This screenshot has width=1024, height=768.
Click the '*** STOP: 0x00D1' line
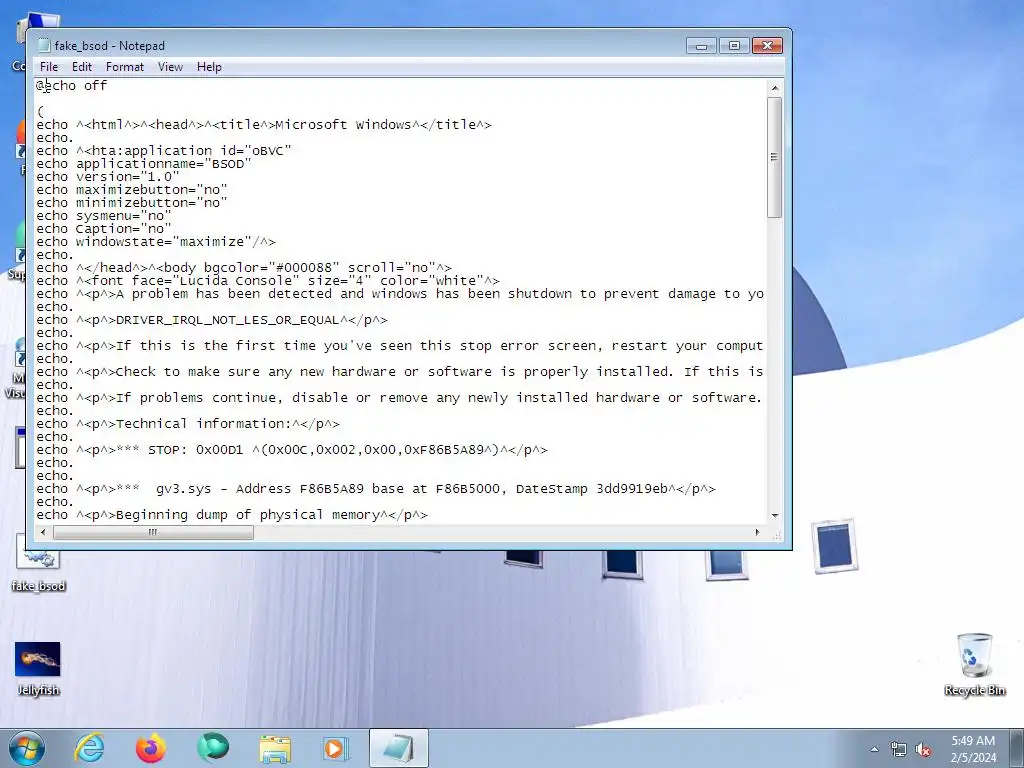[x=292, y=450]
